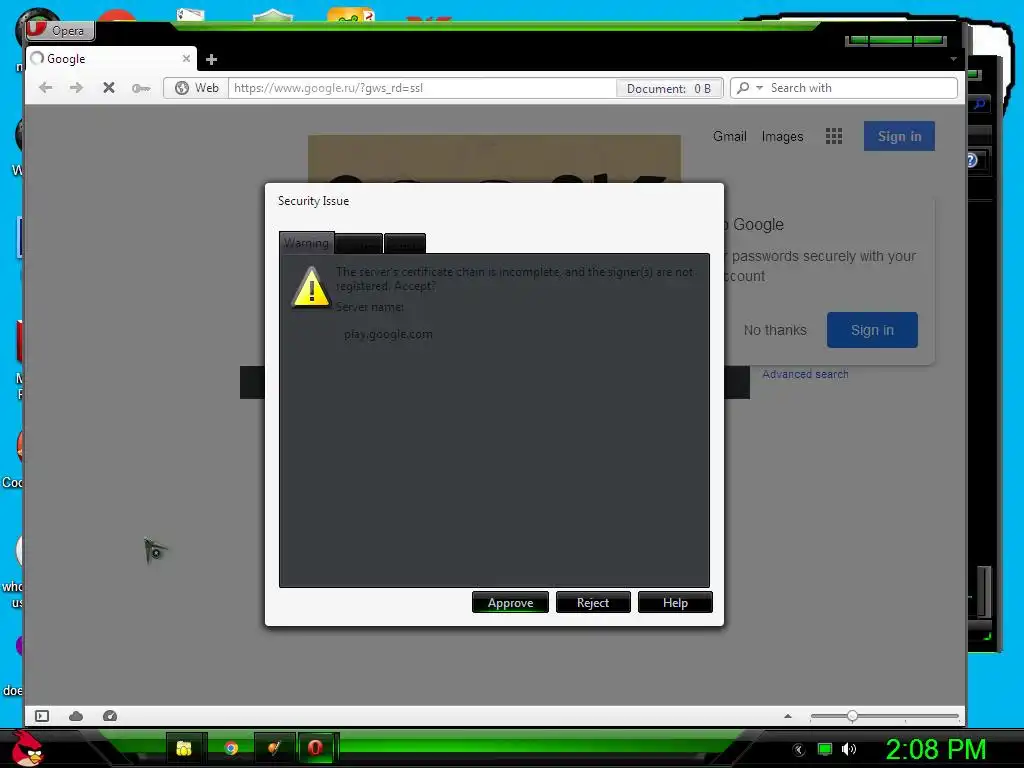The width and height of the screenshot is (1024, 768).
Task: Click the top Sign in button
Action: (899, 136)
